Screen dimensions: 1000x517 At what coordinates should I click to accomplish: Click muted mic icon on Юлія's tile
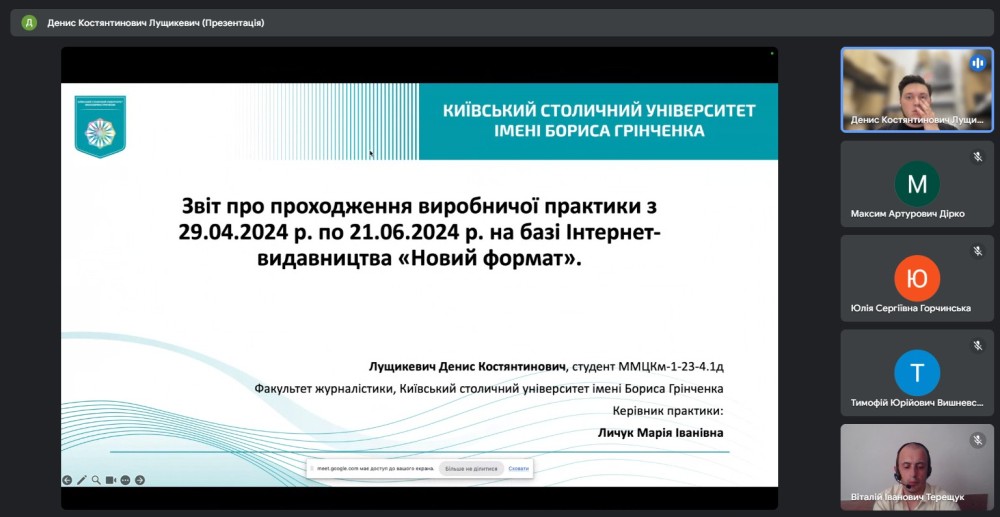[x=977, y=251]
